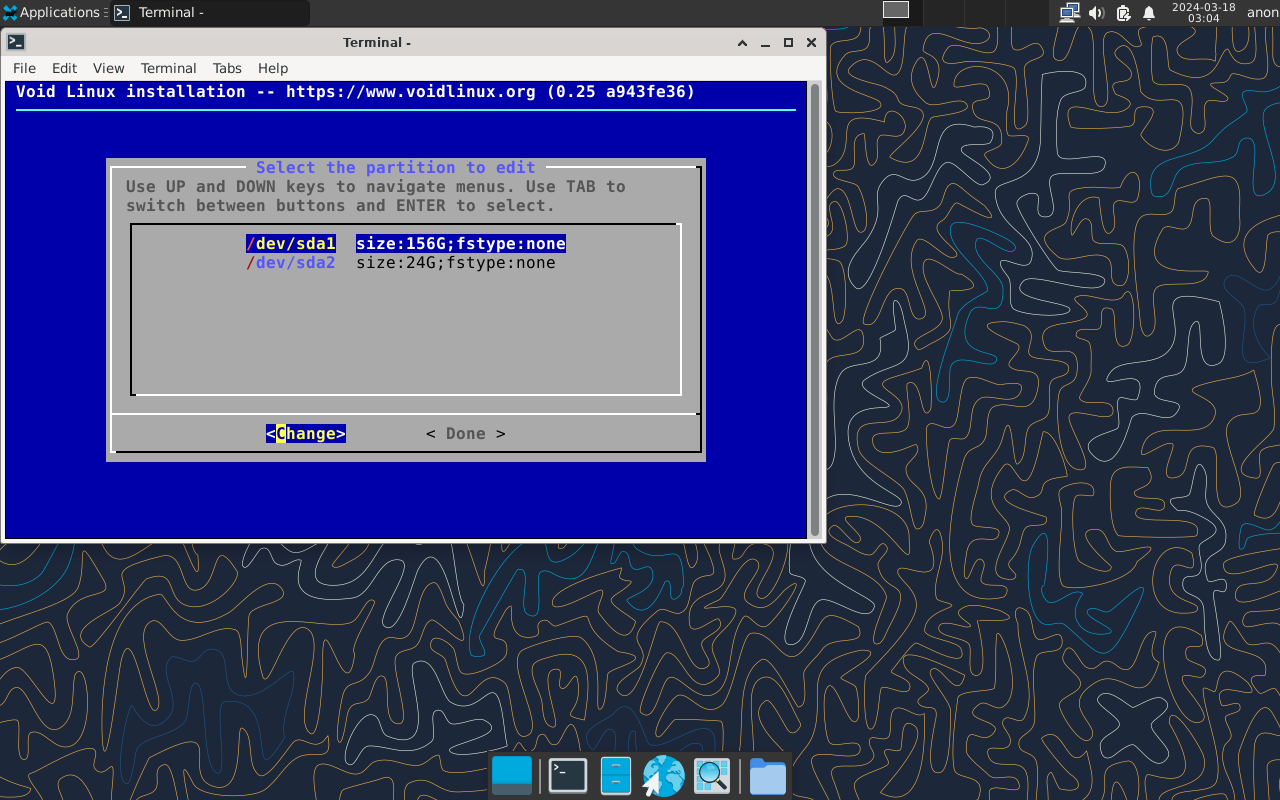Launch the Terminal emulator from the dock
This screenshot has height=800, width=1280.
(568, 776)
